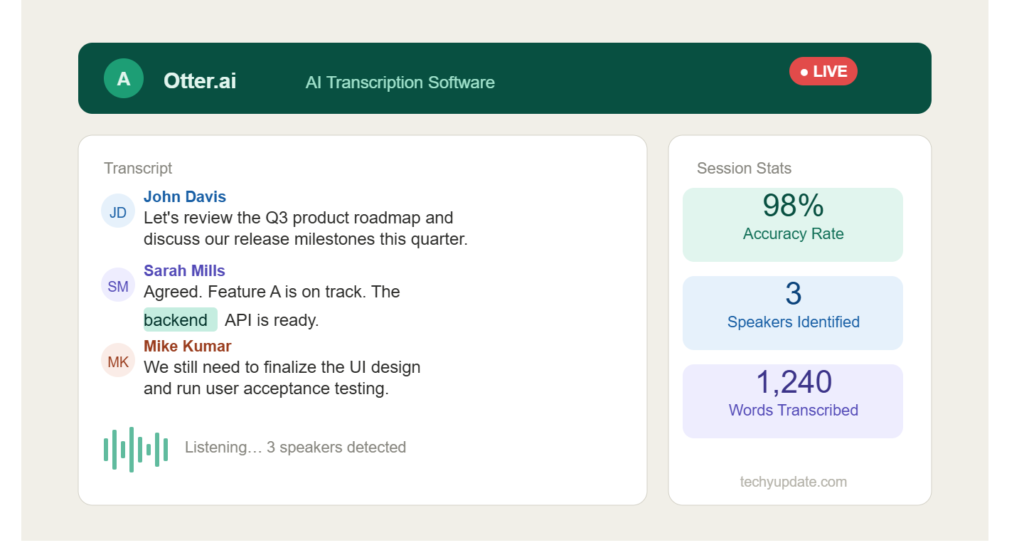This screenshot has width=1024, height=555.
Task: Open speaker name Sarah Mills
Action: click(184, 270)
